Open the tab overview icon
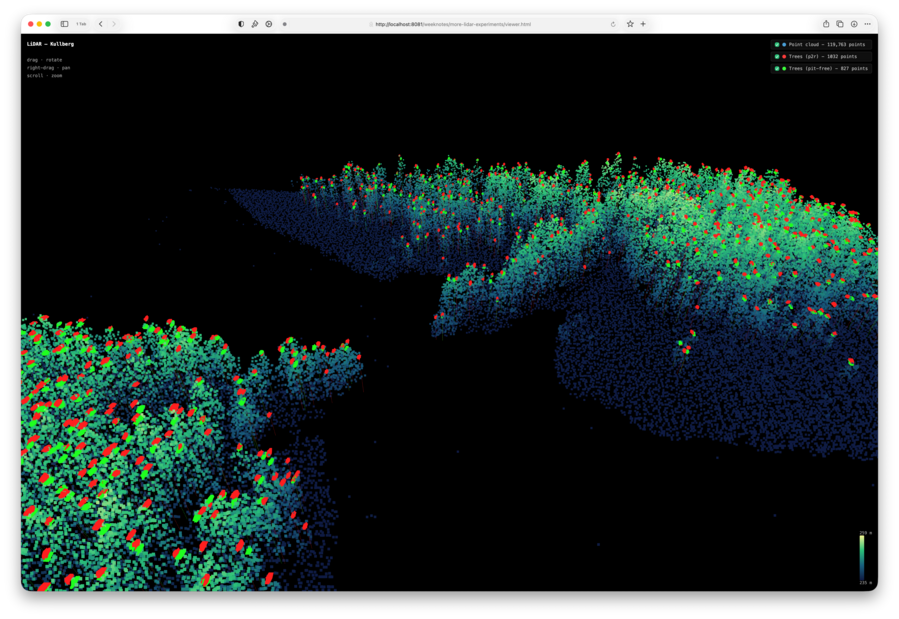Image resolution: width=899 pixels, height=619 pixels. pos(840,23)
